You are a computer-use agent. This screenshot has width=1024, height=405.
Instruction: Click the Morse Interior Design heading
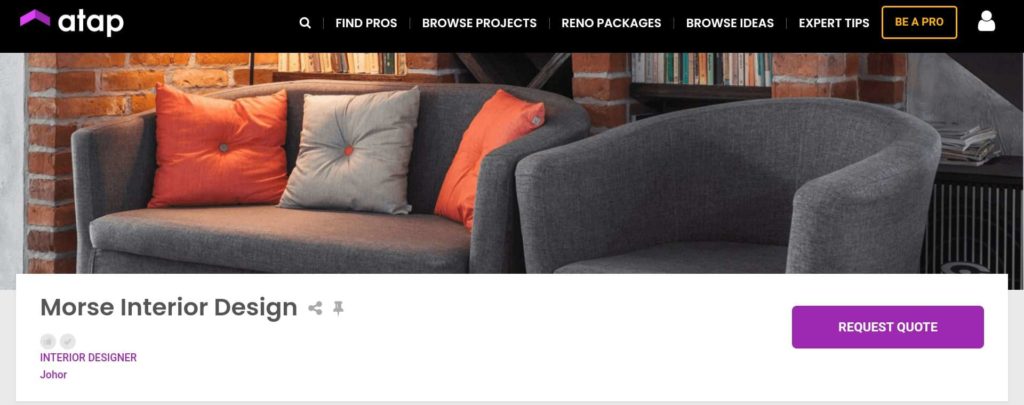point(168,307)
